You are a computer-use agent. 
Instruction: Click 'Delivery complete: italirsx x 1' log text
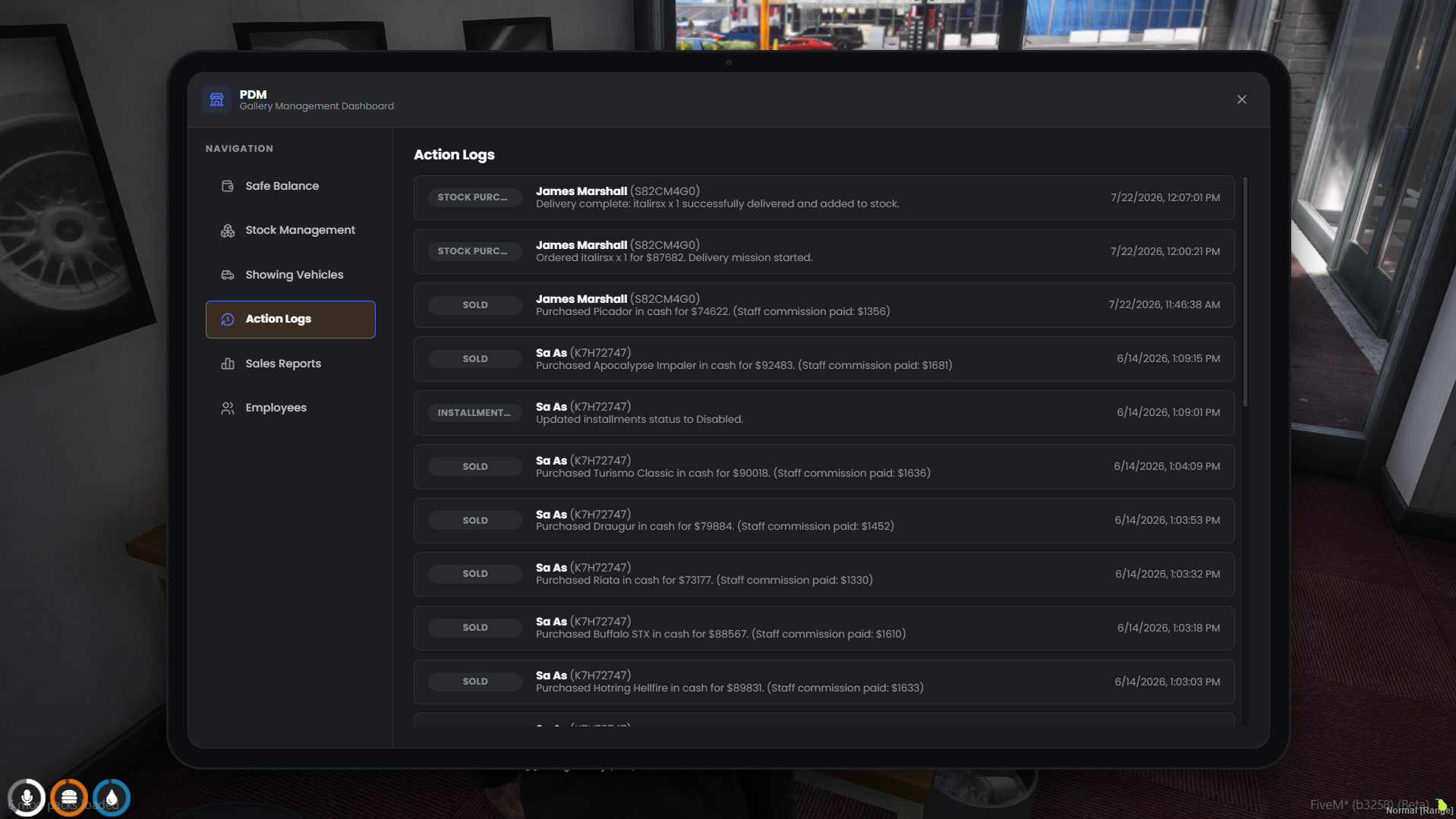tap(717, 204)
